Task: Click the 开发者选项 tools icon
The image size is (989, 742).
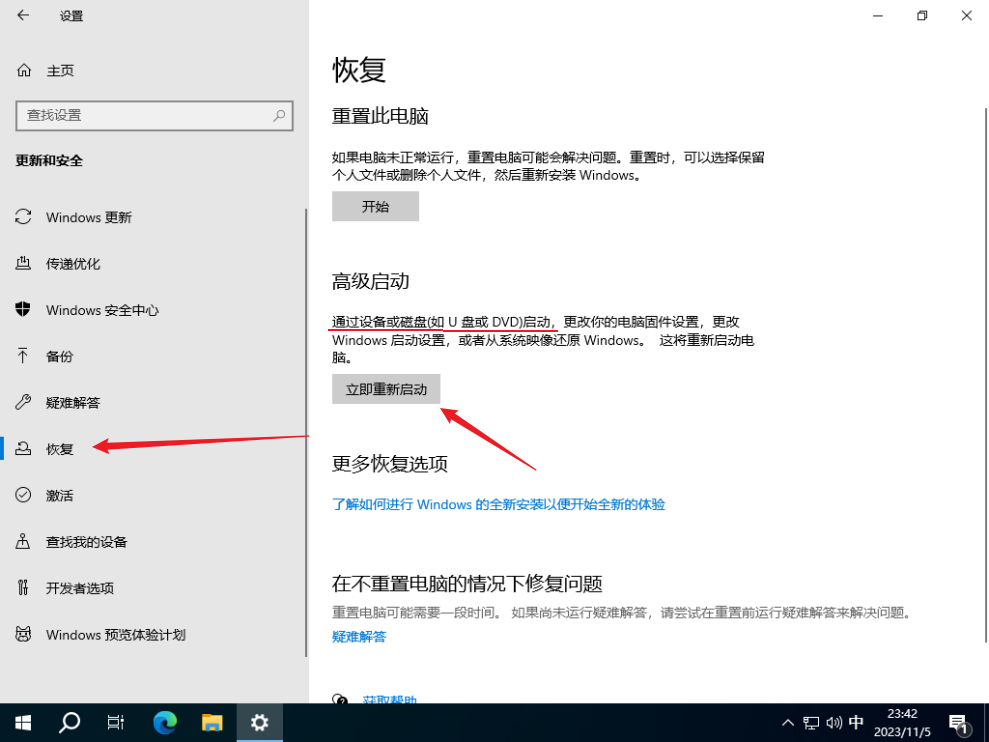Action: tap(23, 588)
